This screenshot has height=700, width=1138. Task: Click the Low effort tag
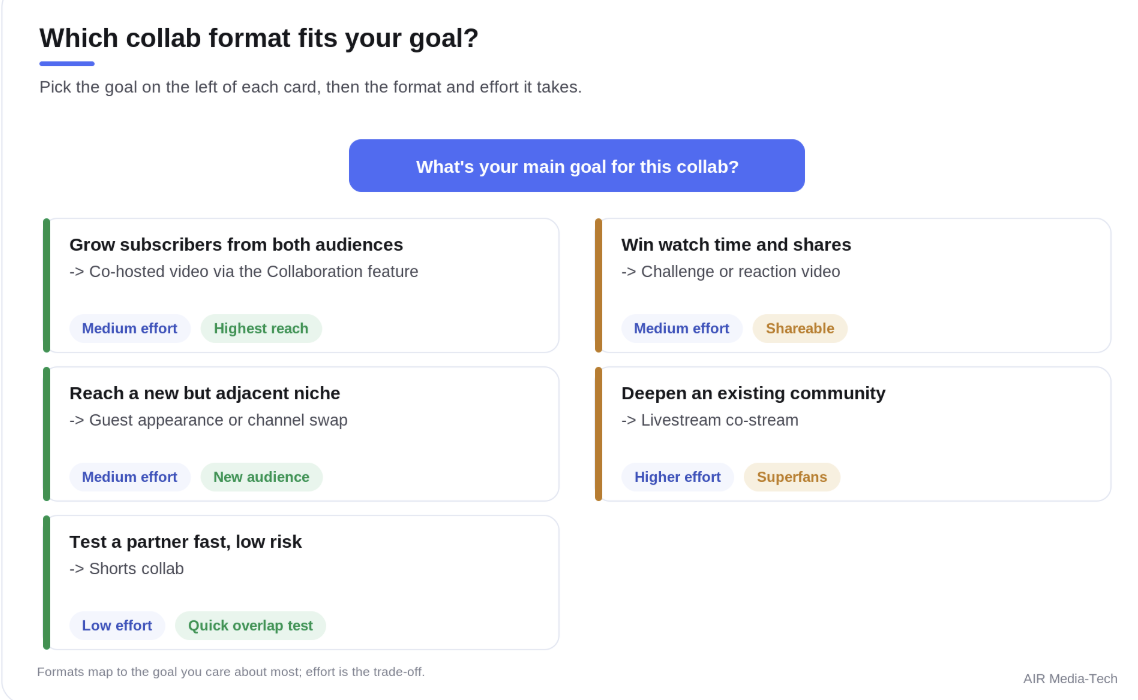point(117,625)
